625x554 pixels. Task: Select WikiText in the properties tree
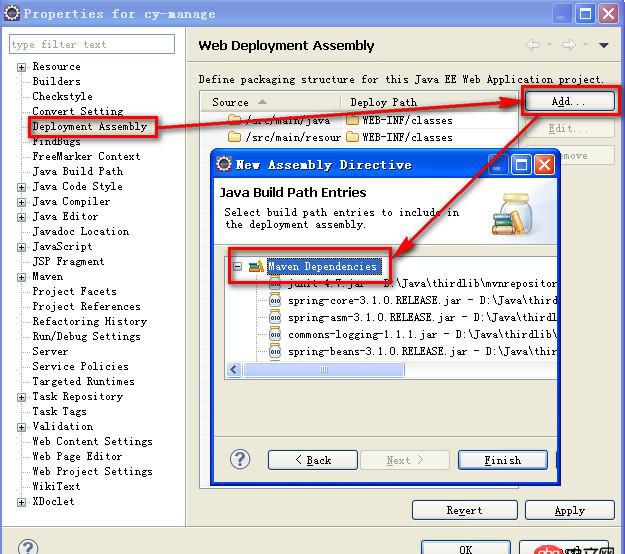click(56, 486)
